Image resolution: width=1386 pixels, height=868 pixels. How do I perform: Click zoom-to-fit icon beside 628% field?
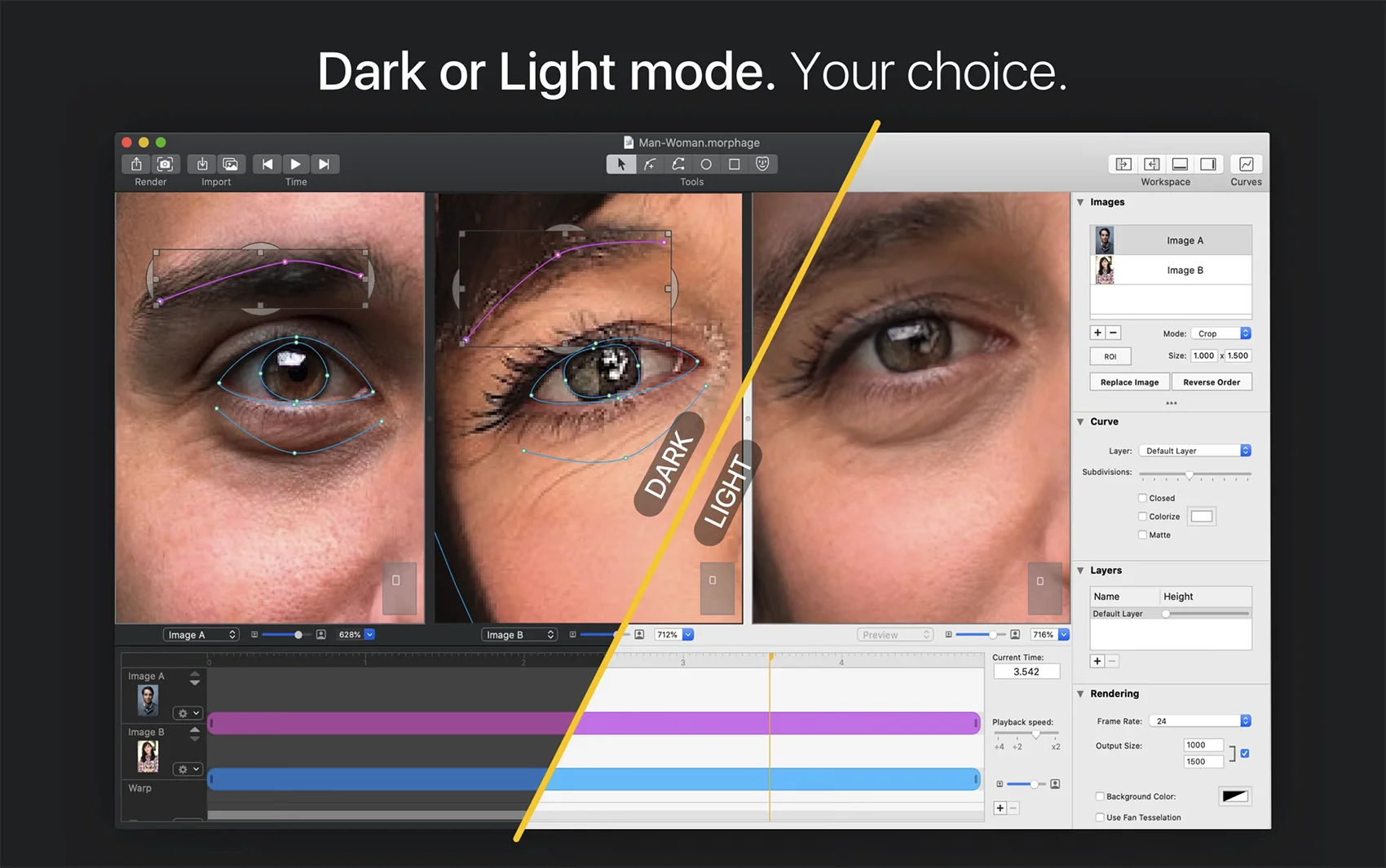[x=321, y=634]
